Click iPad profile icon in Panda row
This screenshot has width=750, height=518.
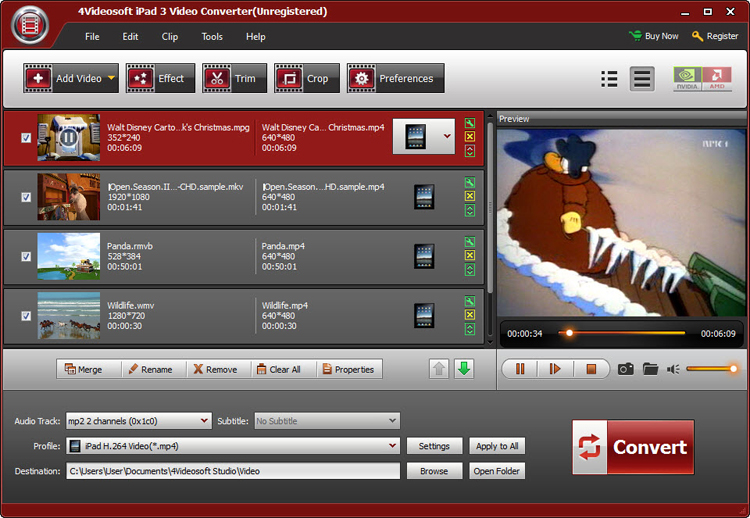click(x=424, y=256)
